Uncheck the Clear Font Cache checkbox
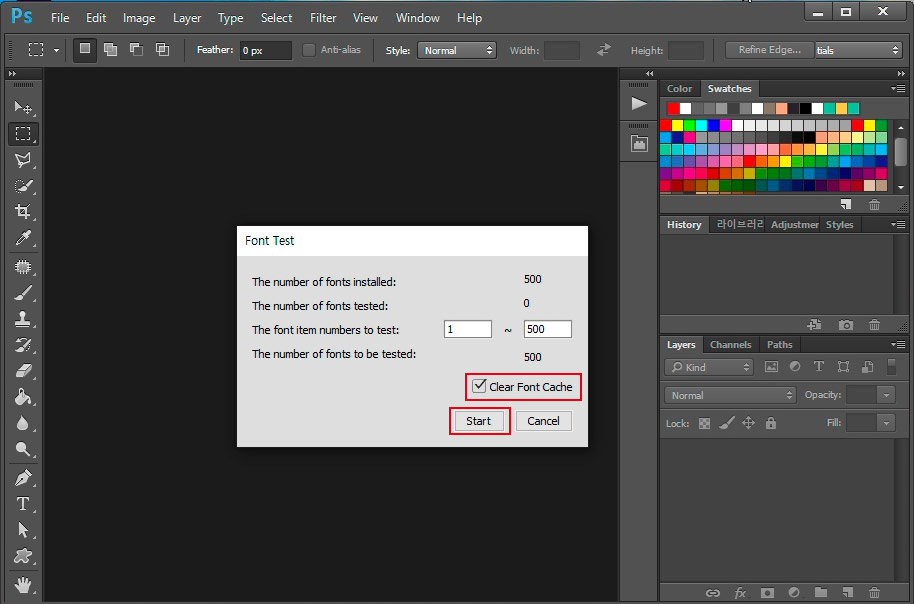The width and height of the screenshot is (914, 604). 479,385
